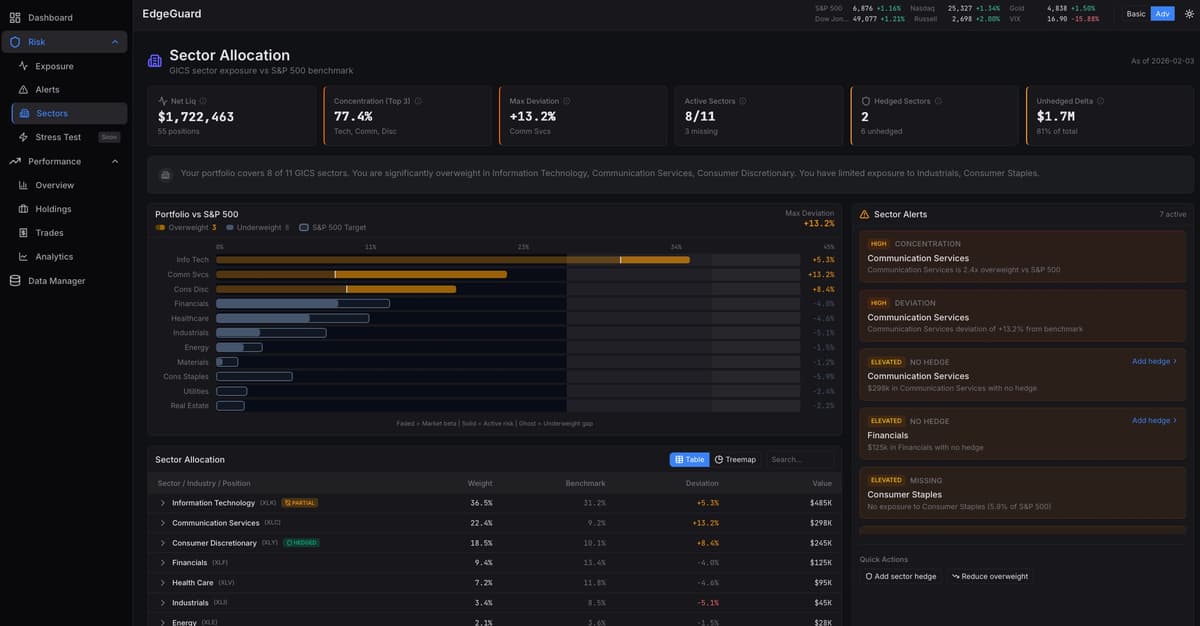The height and width of the screenshot is (626, 1200).
Task: Open Exposure in the Risk menu
Action: 54,66
